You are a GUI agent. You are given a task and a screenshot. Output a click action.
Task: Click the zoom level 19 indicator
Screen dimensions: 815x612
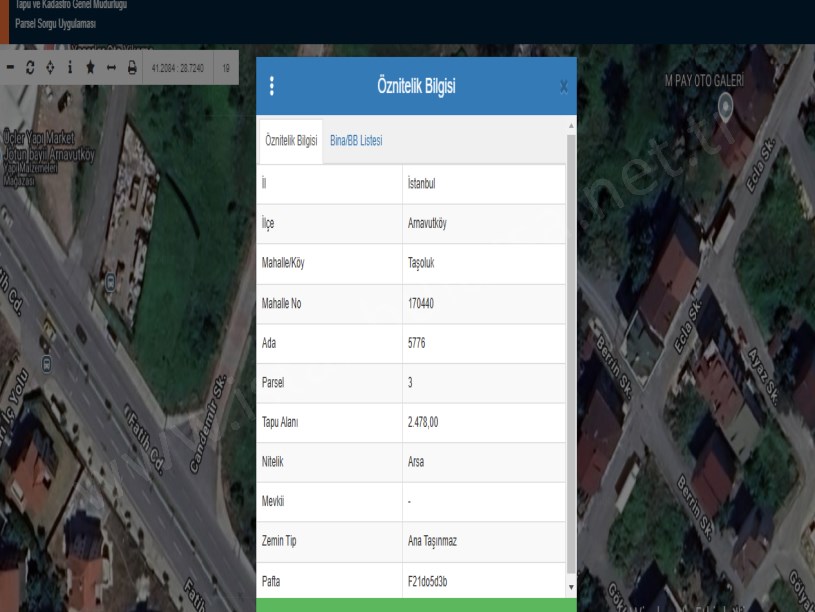tap(227, 68)
